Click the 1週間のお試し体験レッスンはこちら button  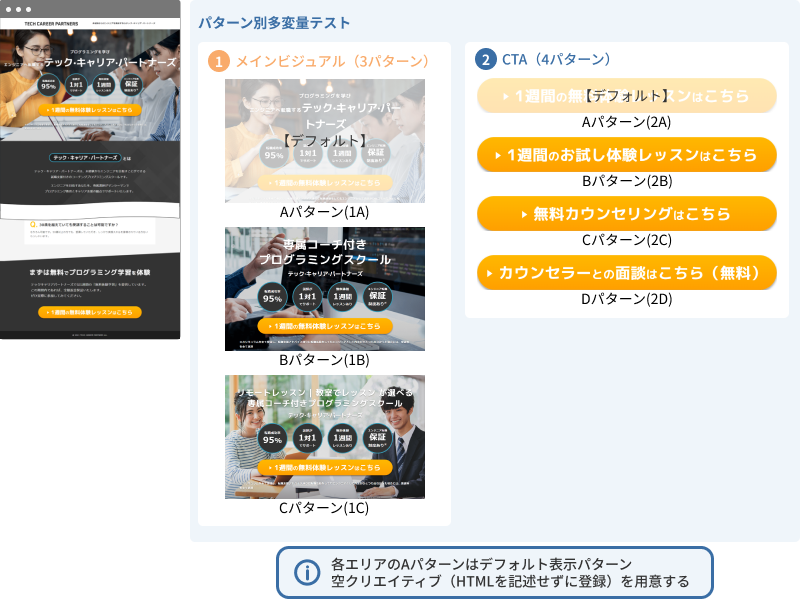627,155
